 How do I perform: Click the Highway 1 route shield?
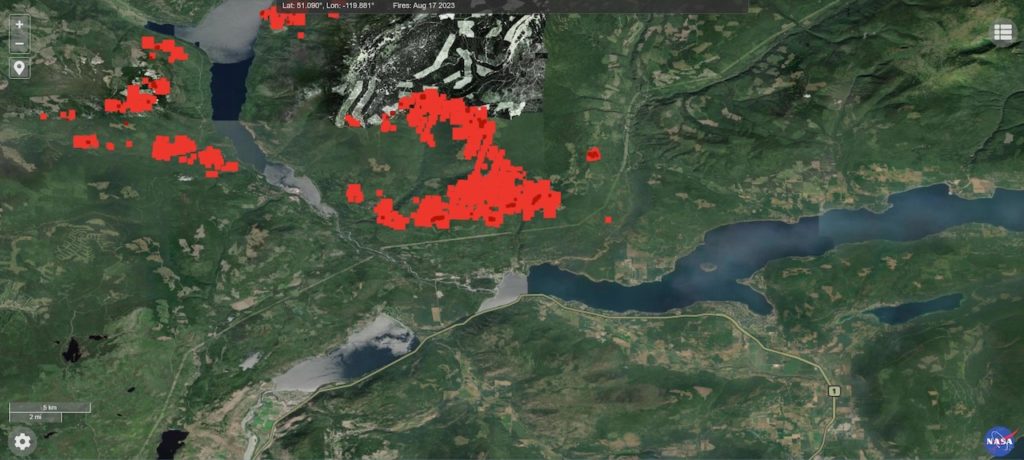point(833,391)
